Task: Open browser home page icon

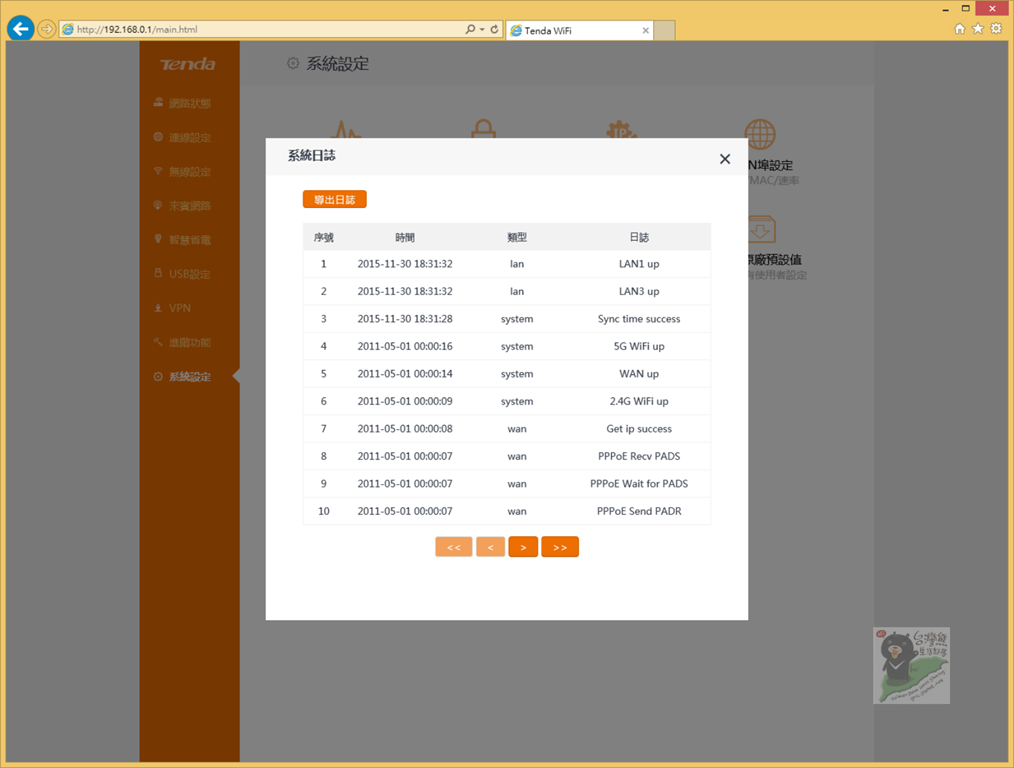Action: coord(960,28)
